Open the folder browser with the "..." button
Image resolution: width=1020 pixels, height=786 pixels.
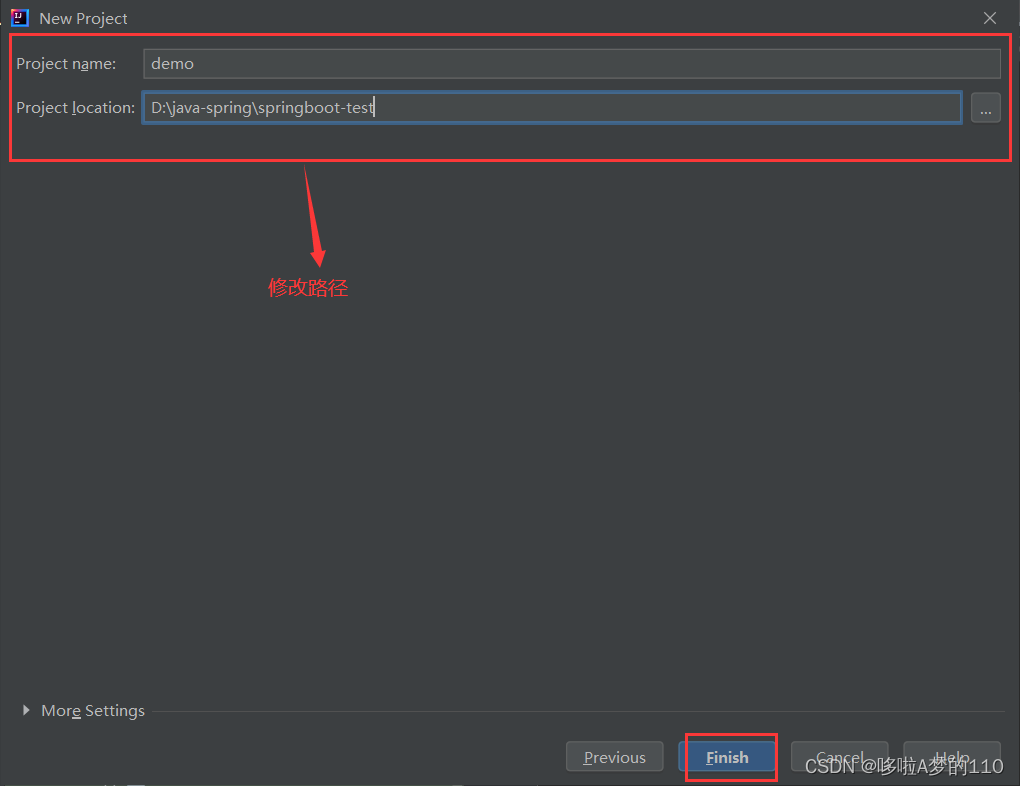986,107
